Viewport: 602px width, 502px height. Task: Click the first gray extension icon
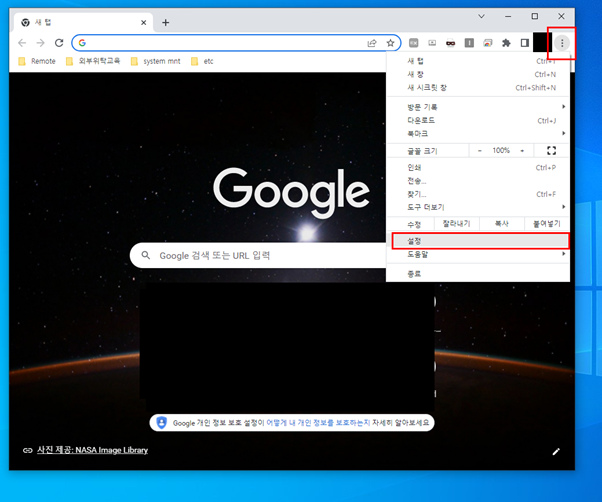click(x=413, y=43)
